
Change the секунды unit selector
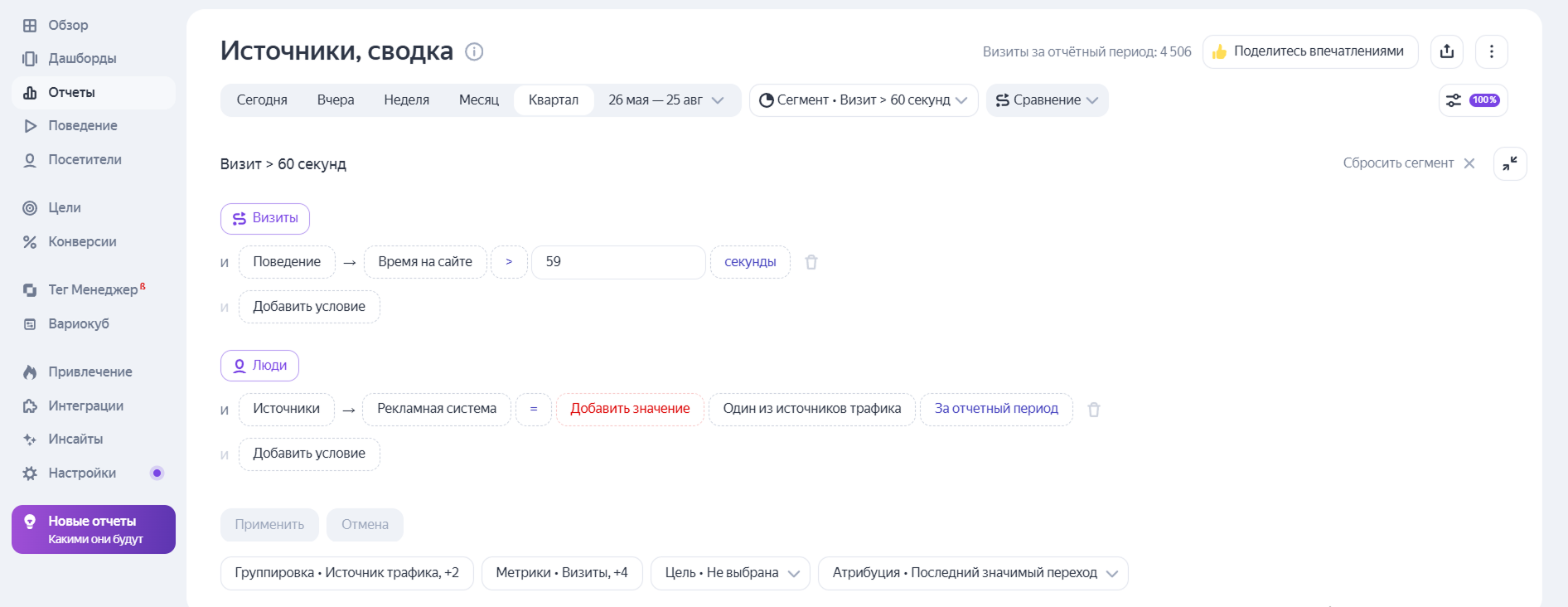coord(750,262)
